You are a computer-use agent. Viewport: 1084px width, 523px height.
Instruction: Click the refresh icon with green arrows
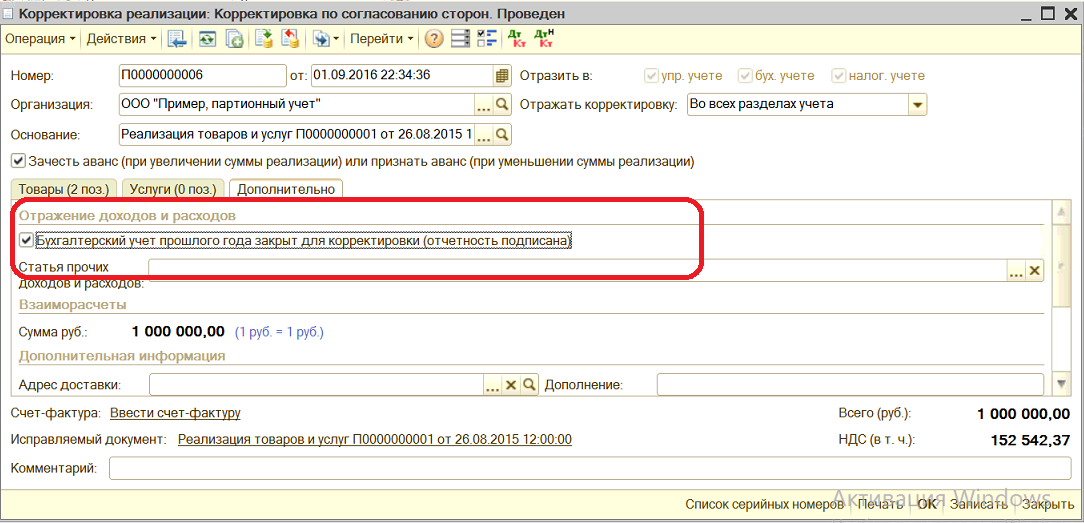coord(207,39)
